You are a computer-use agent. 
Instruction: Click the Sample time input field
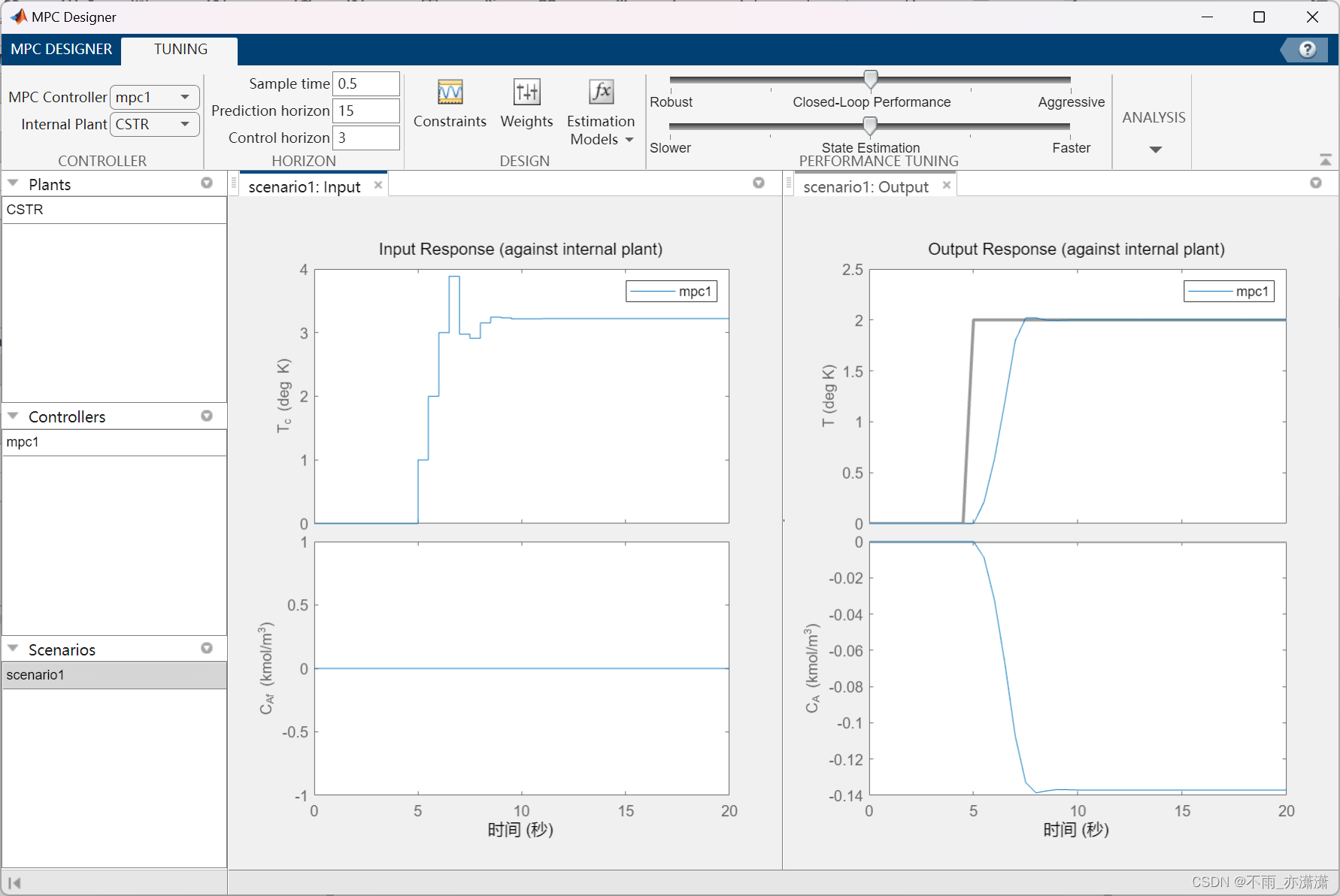pyautogui.click(x=366, y=83)
